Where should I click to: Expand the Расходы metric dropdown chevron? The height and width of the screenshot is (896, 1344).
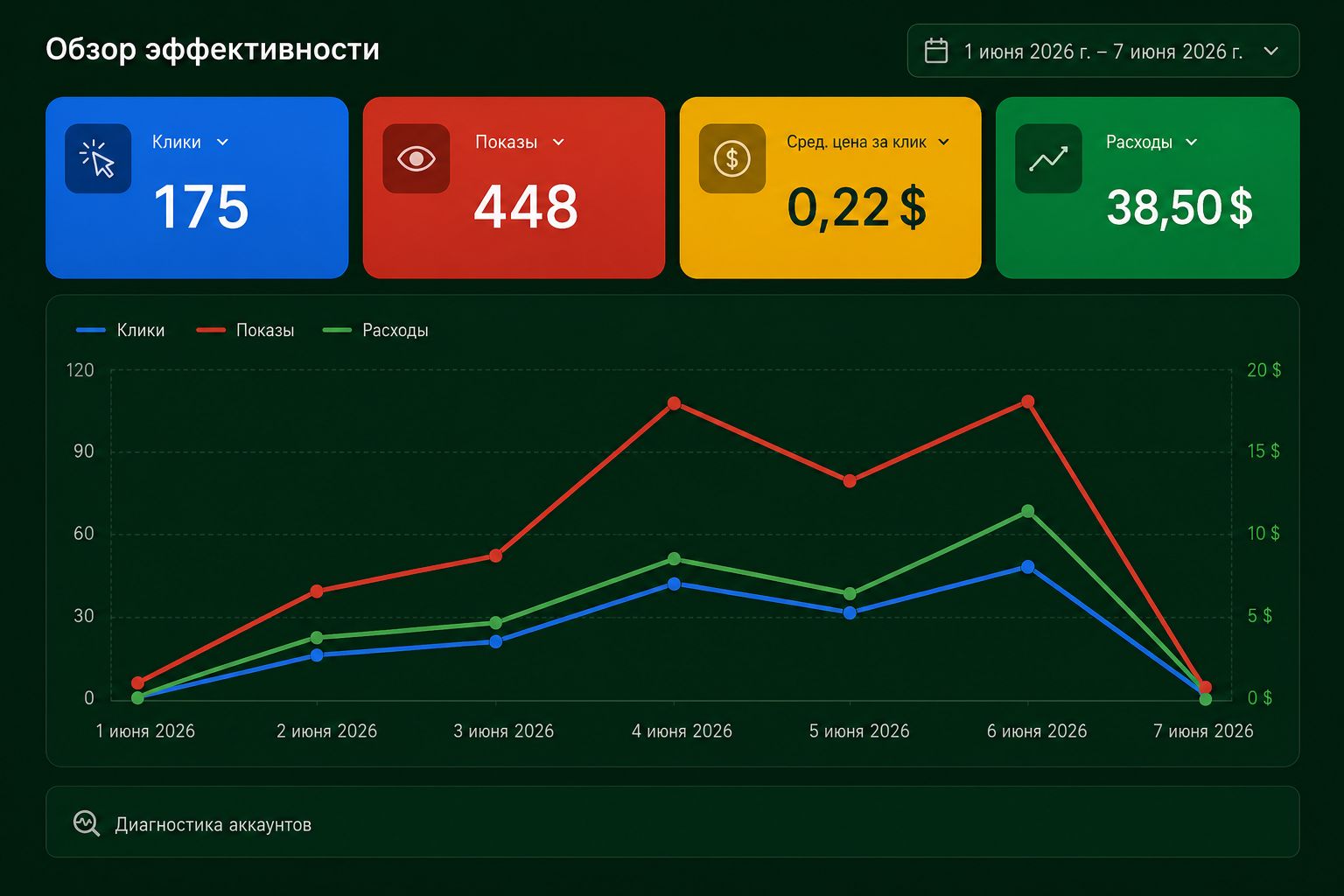click(x=1191, y=142)
